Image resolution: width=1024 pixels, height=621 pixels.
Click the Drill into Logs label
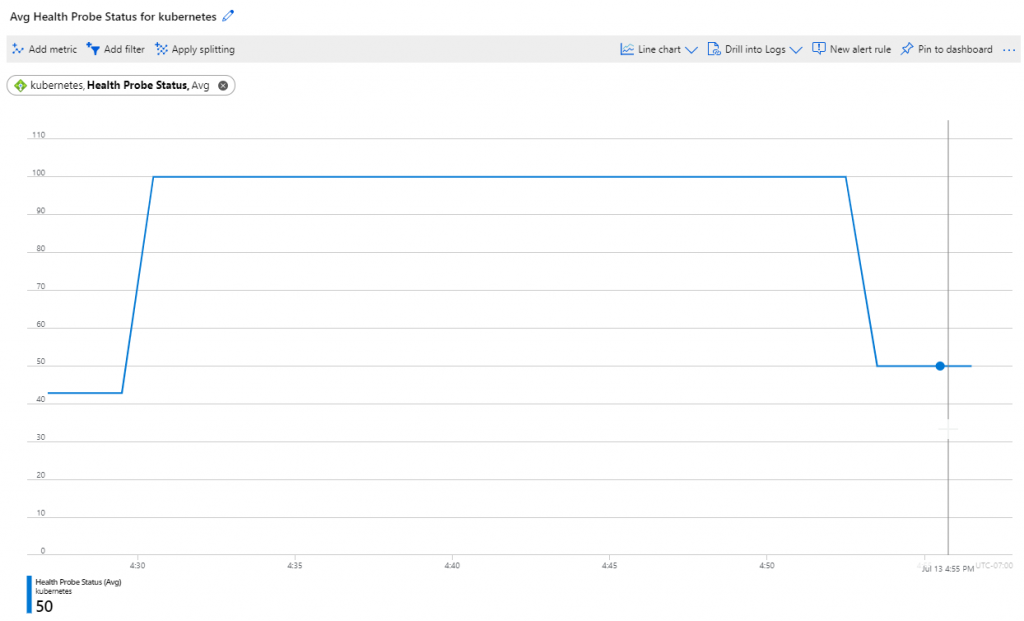[755, 49]
